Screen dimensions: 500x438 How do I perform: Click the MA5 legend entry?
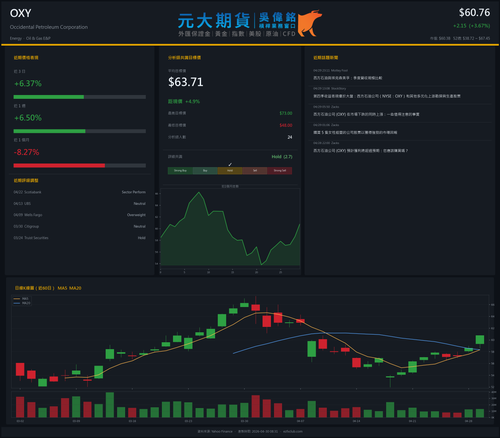(22, 299)
